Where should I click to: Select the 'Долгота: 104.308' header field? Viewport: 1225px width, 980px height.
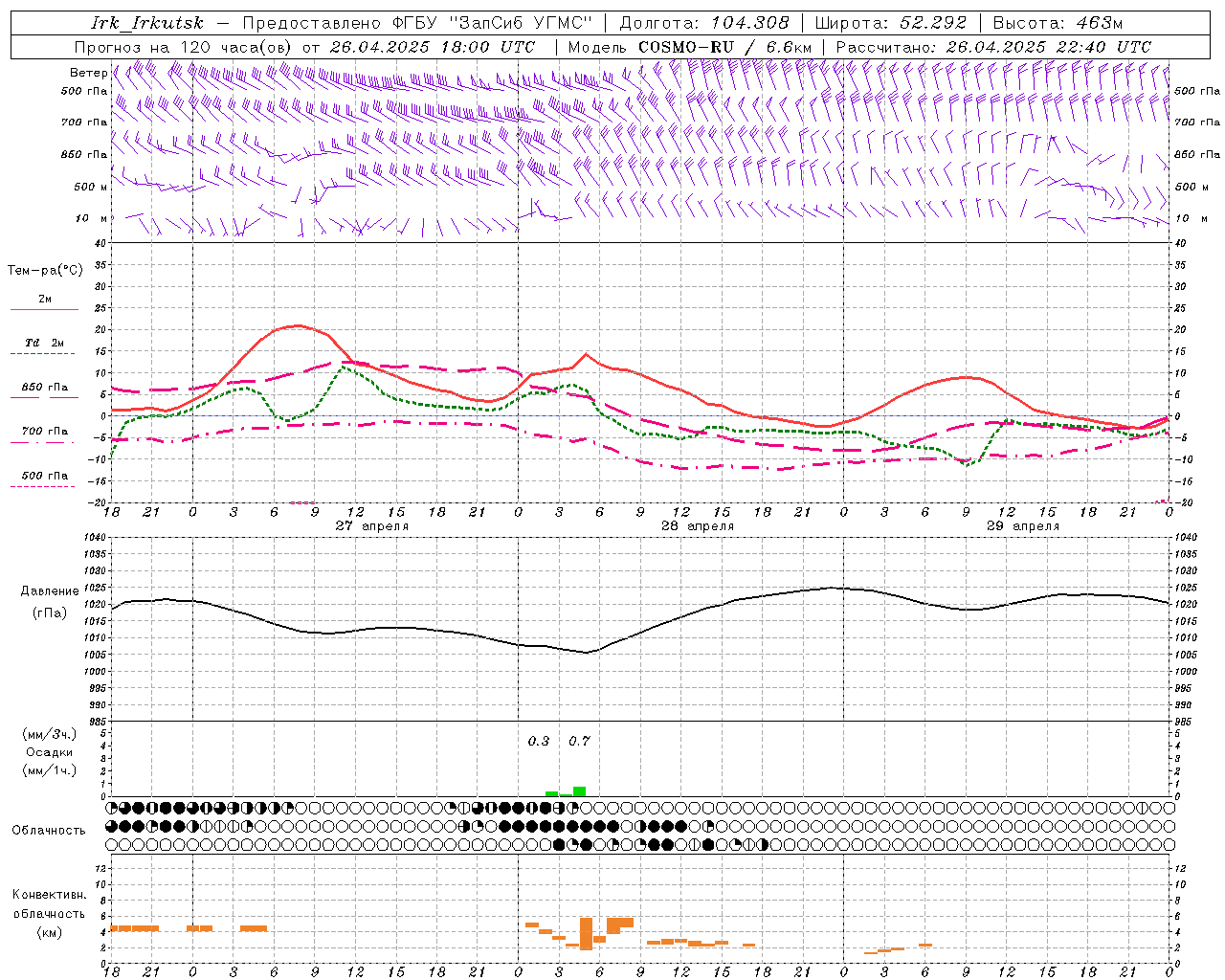coord(704,23)
